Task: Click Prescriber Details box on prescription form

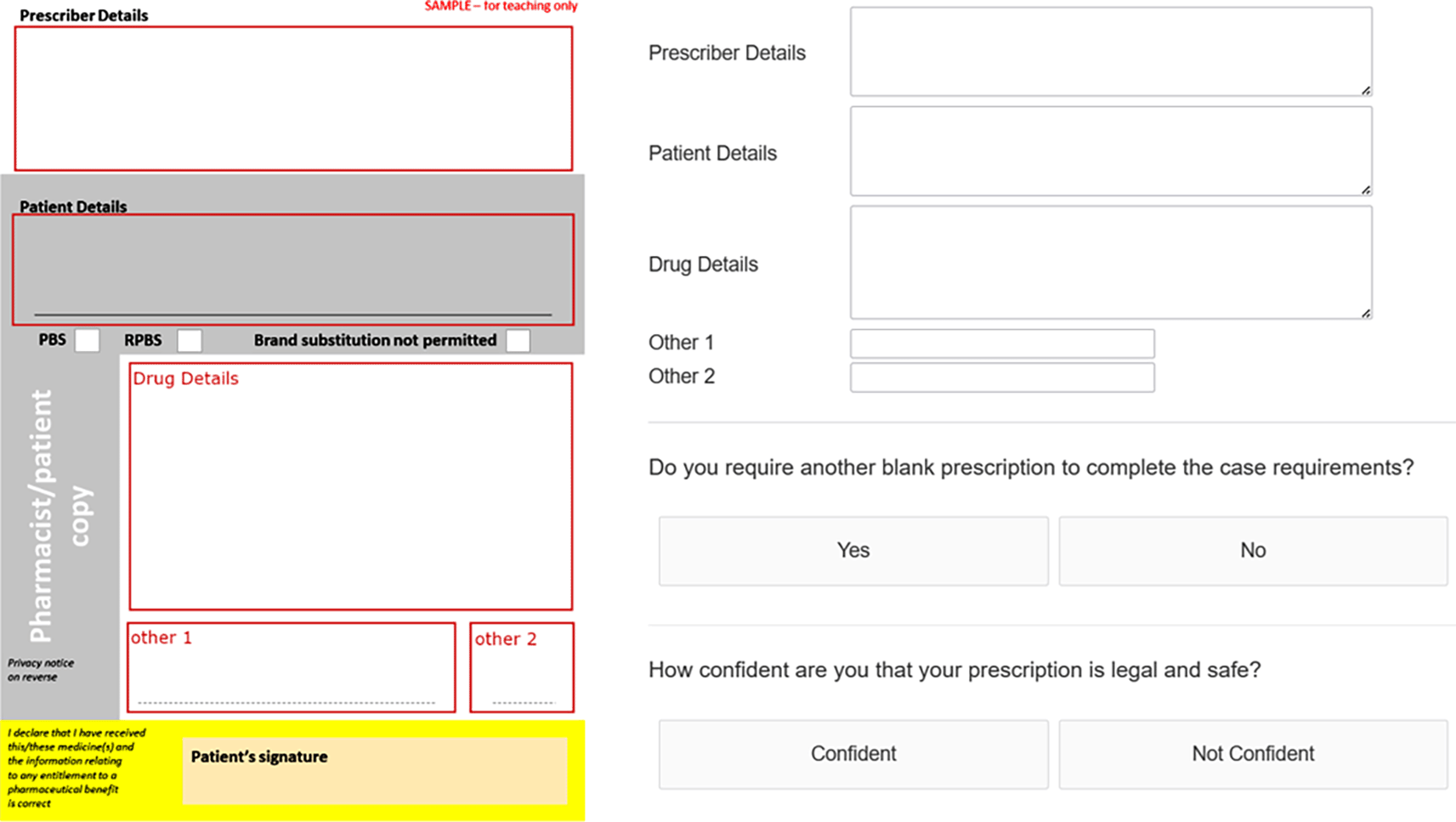Action: click(293, 99)
